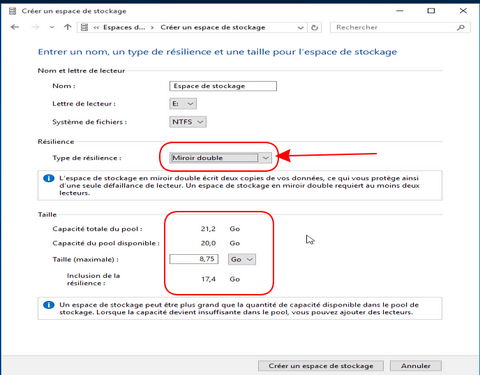Click the '17,4' resilience inclusion value
Viewport: 480px width, 375px height.
click(x=208, y=279)
